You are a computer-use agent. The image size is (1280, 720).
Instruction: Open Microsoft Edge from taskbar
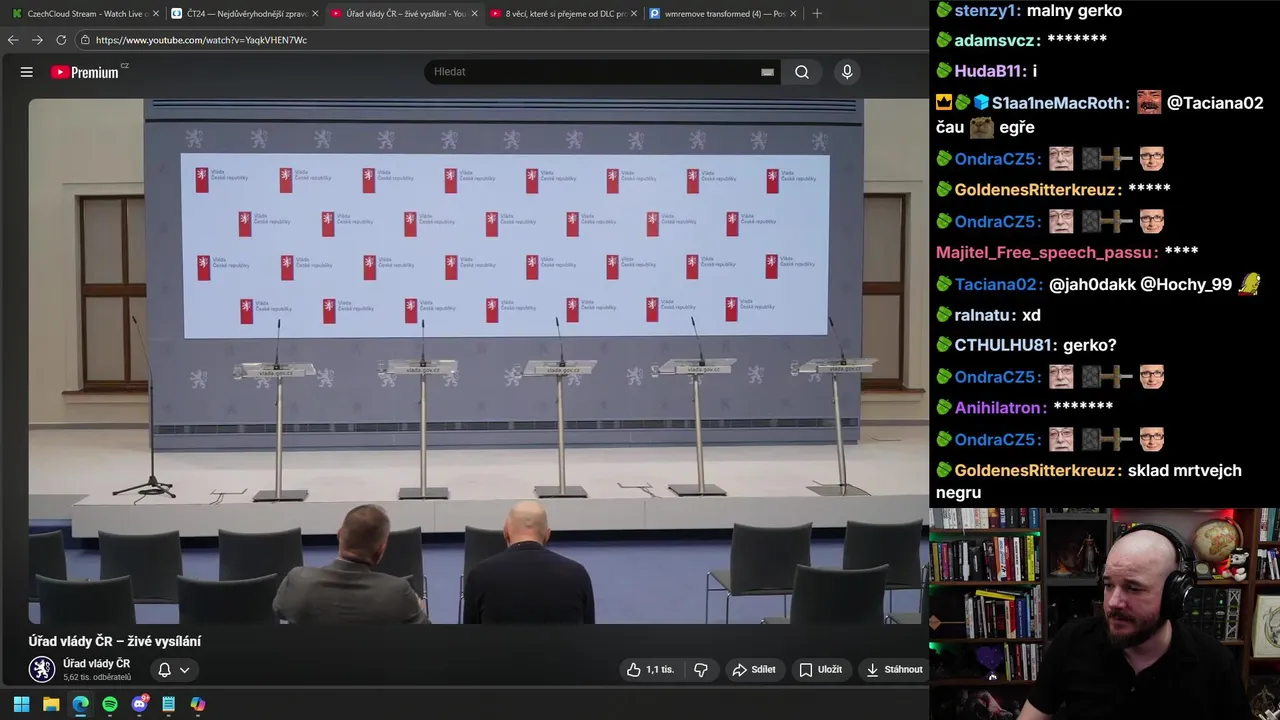coord(80,704)
